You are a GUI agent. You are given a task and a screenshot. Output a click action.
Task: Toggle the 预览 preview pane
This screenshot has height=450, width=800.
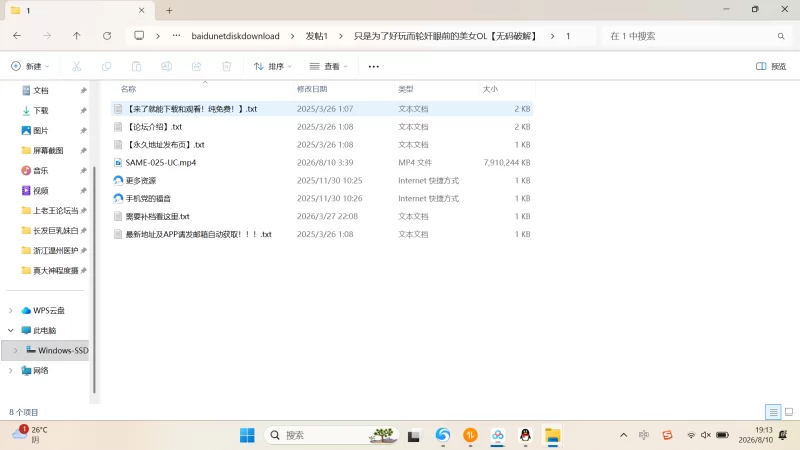click(771, 66)
